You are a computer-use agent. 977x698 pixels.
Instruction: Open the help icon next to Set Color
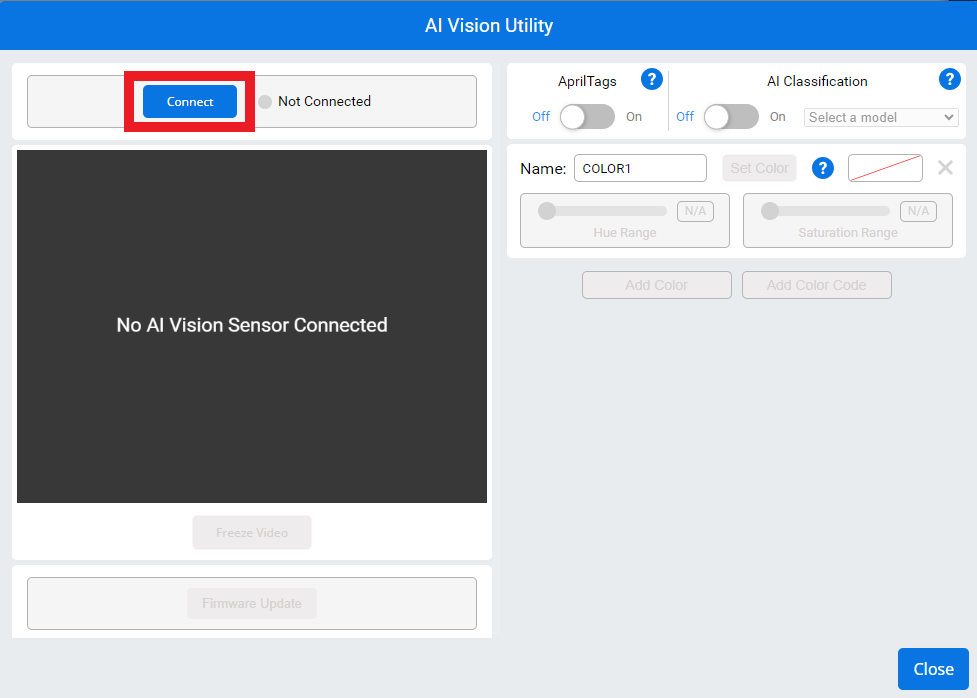(x=822, y=167)
